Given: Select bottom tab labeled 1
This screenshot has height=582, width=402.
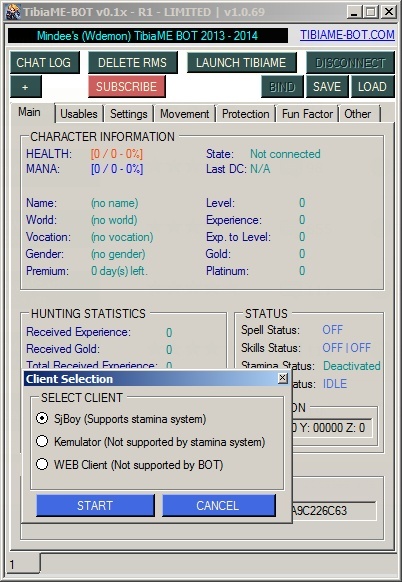Looking at the screenshot, I should point(23,564).
